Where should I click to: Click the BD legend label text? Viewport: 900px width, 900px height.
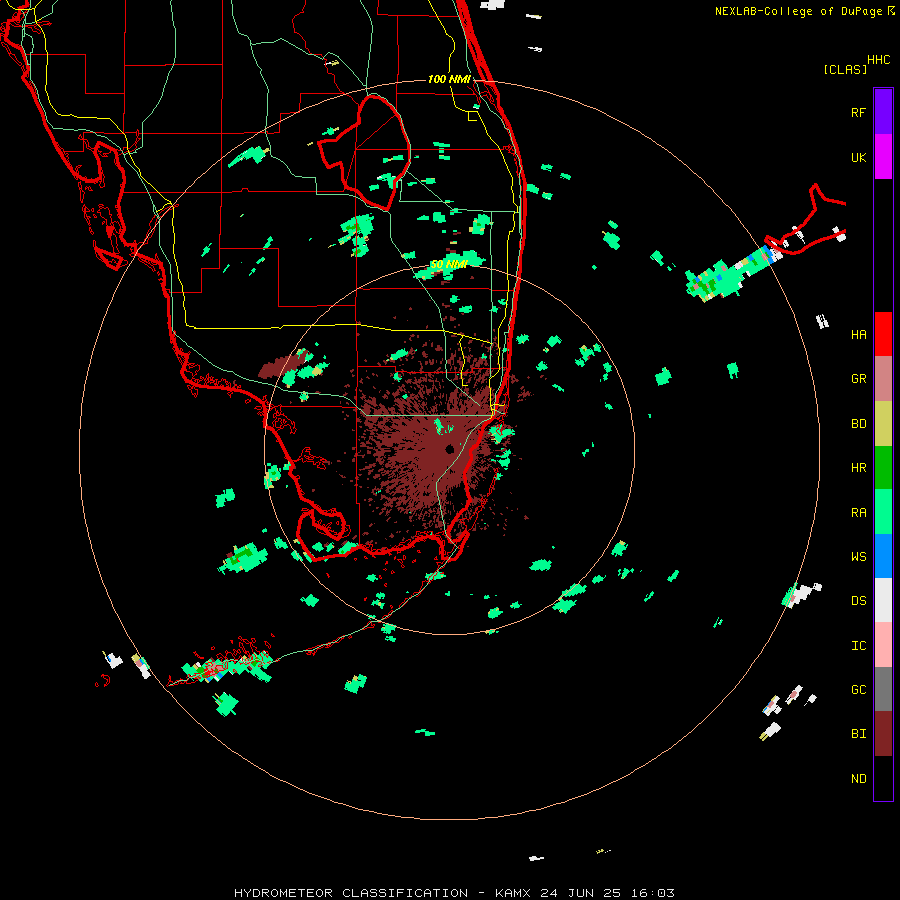pos(858,424)
